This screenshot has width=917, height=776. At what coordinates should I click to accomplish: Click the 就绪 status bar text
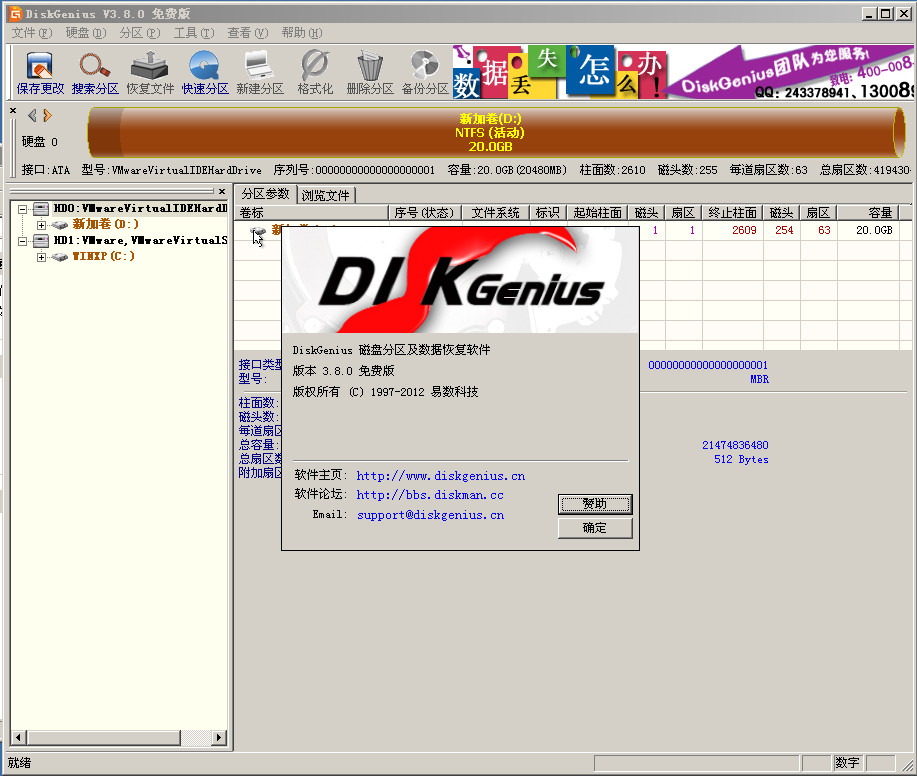click(x=19, y=763)
